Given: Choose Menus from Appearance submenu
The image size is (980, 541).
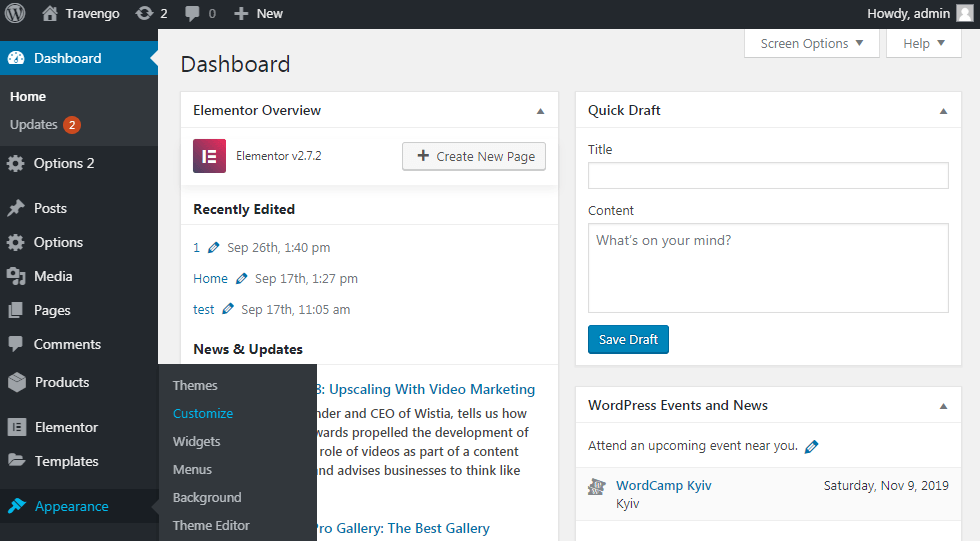Looking at the screenshot, I should pyautogui.click(x=192, y=470).
